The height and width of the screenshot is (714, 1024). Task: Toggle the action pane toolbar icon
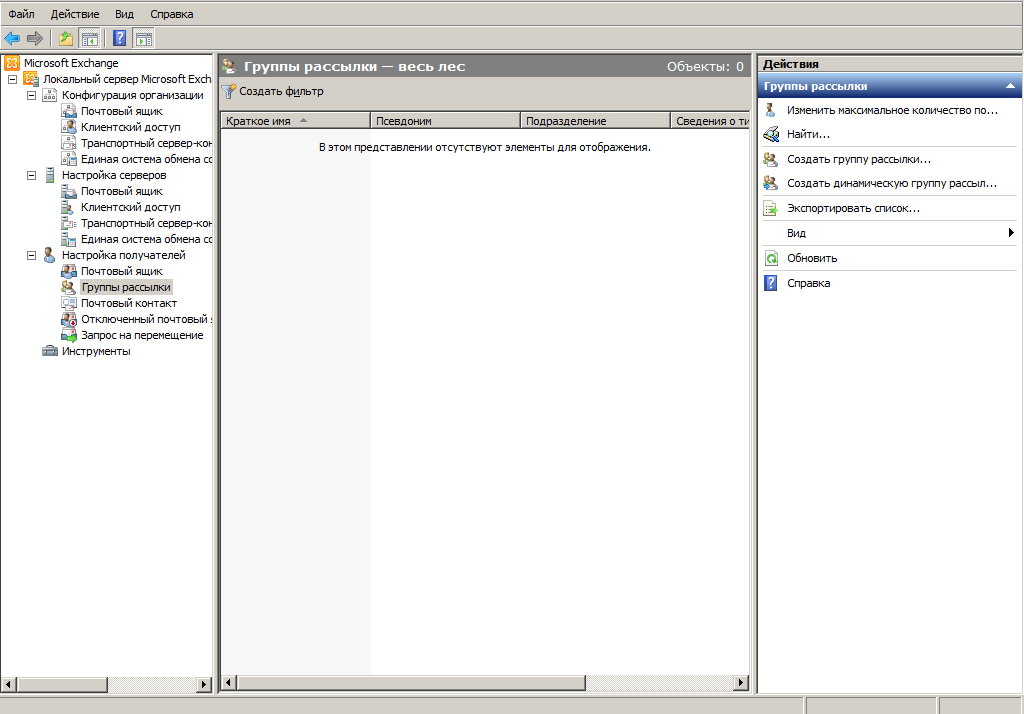[144, 39]
